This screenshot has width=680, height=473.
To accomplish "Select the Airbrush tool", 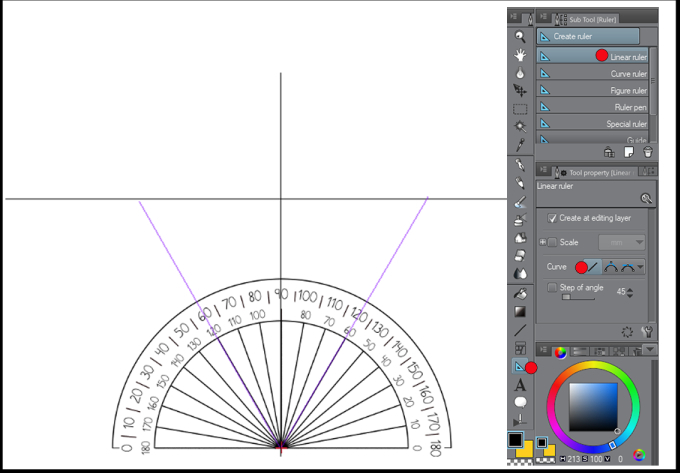I will (x=520, y=219).
